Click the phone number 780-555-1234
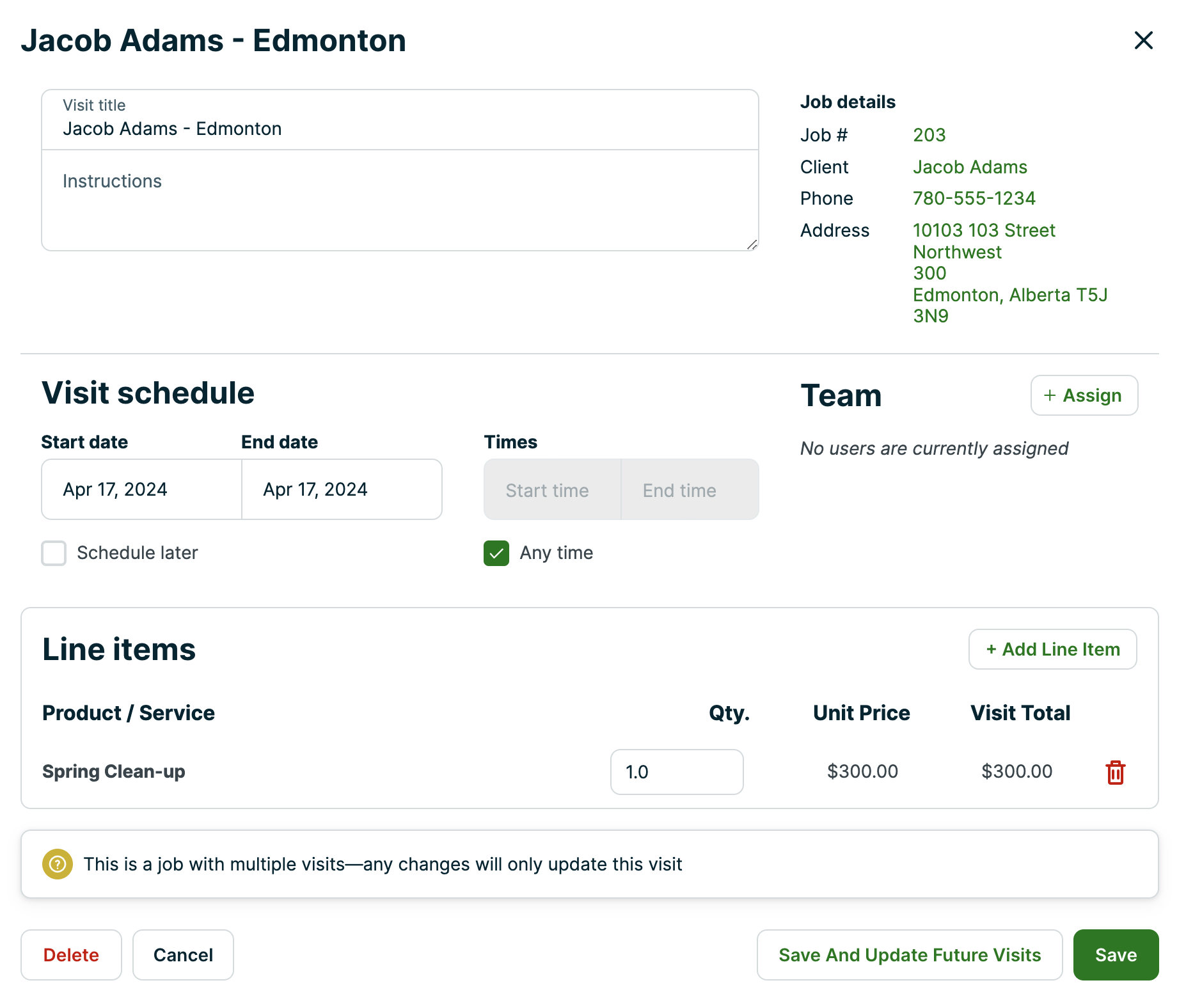 [x=974, y=198]
